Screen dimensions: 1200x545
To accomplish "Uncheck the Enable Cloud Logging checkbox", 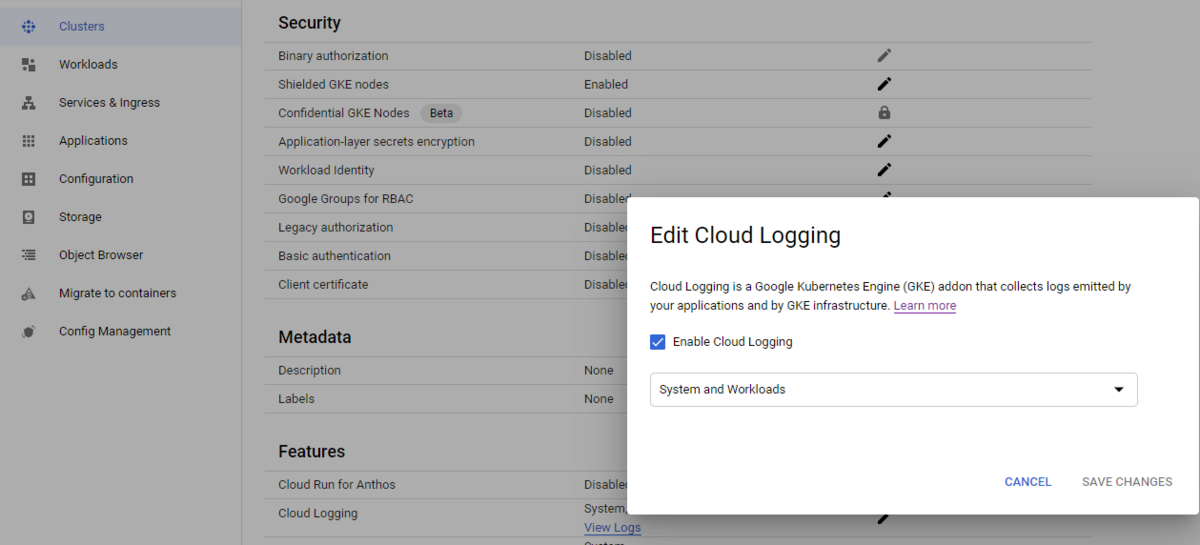I will (658, 342).
